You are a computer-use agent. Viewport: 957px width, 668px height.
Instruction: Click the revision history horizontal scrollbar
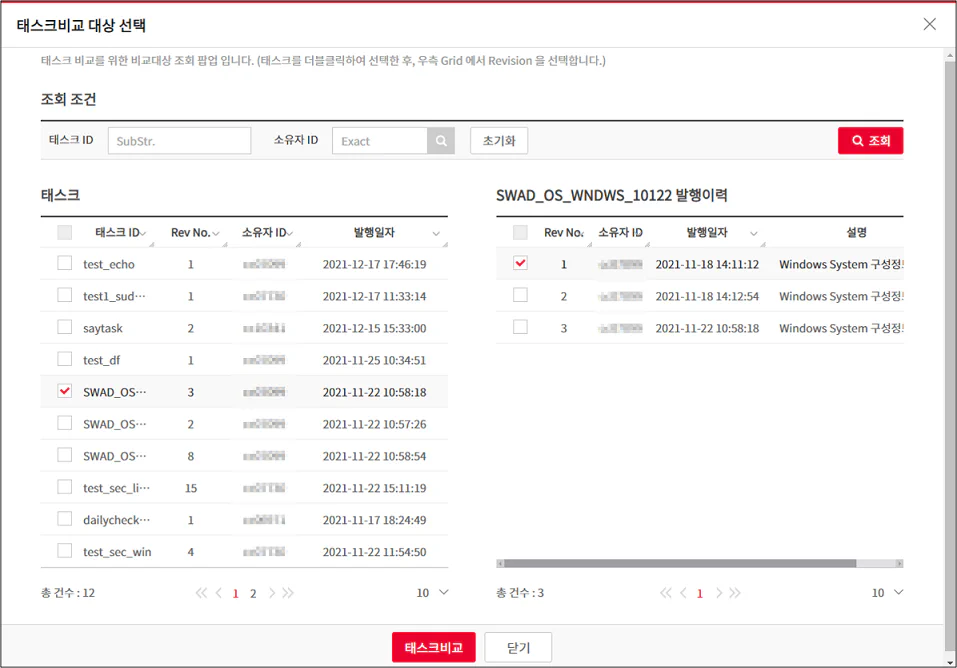680,563
